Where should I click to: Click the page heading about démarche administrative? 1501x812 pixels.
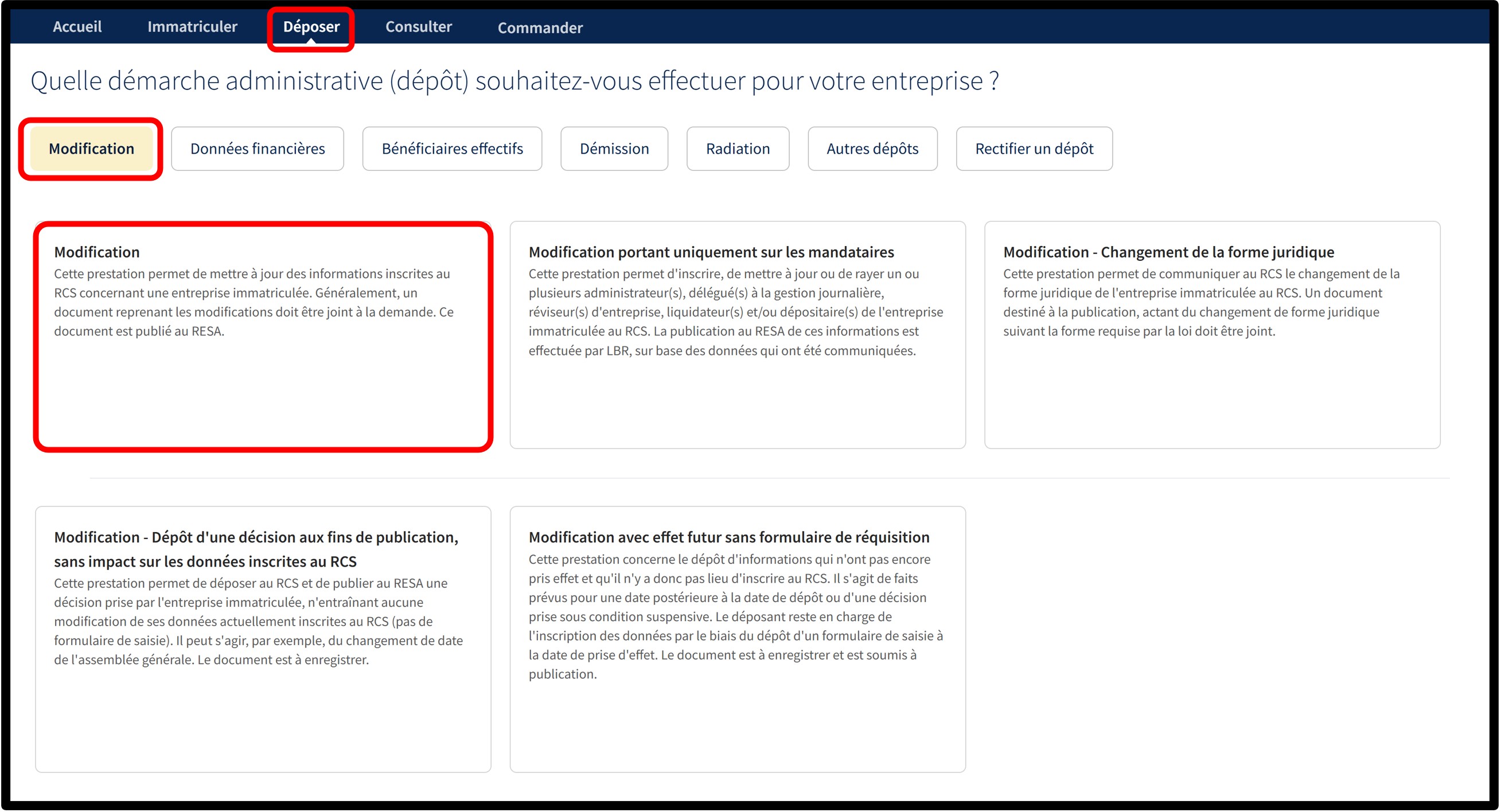[x=514, y=81]
